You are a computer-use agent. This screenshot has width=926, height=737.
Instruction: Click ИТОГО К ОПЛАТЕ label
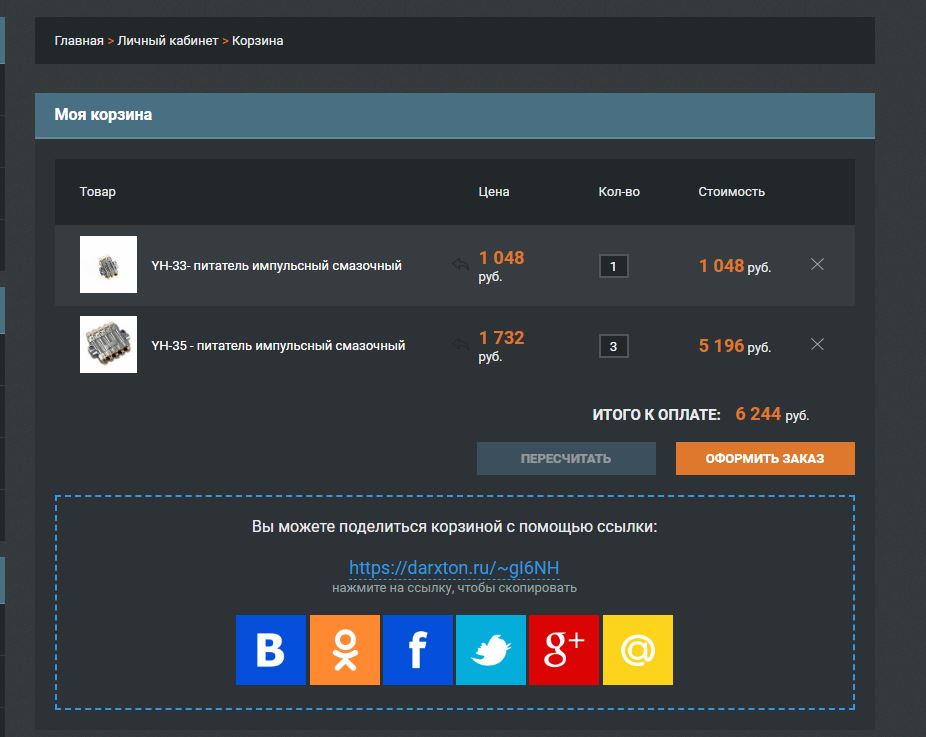656,415
